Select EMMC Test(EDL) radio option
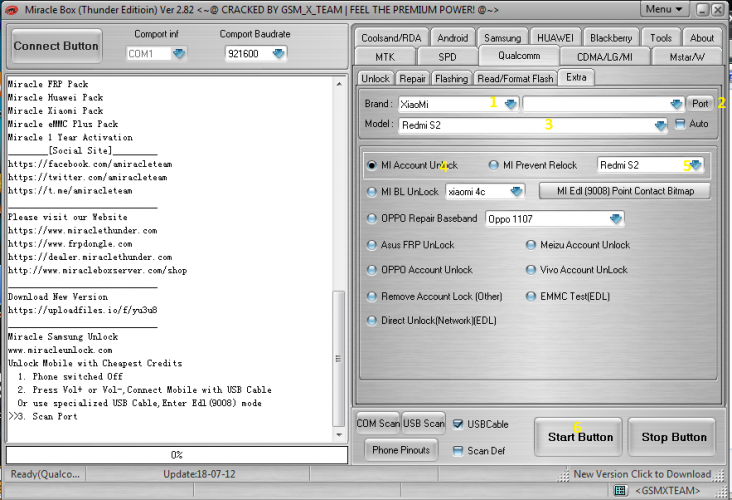This screenshot has width=732, height=500. (531, 296)
